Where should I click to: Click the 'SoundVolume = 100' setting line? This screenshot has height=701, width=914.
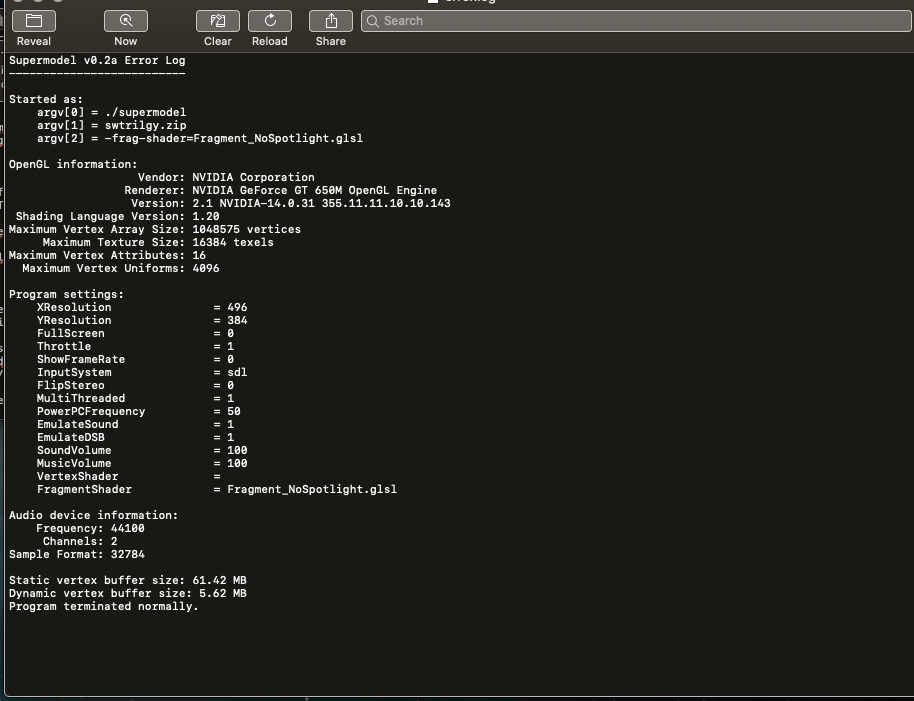pos(142,450)
